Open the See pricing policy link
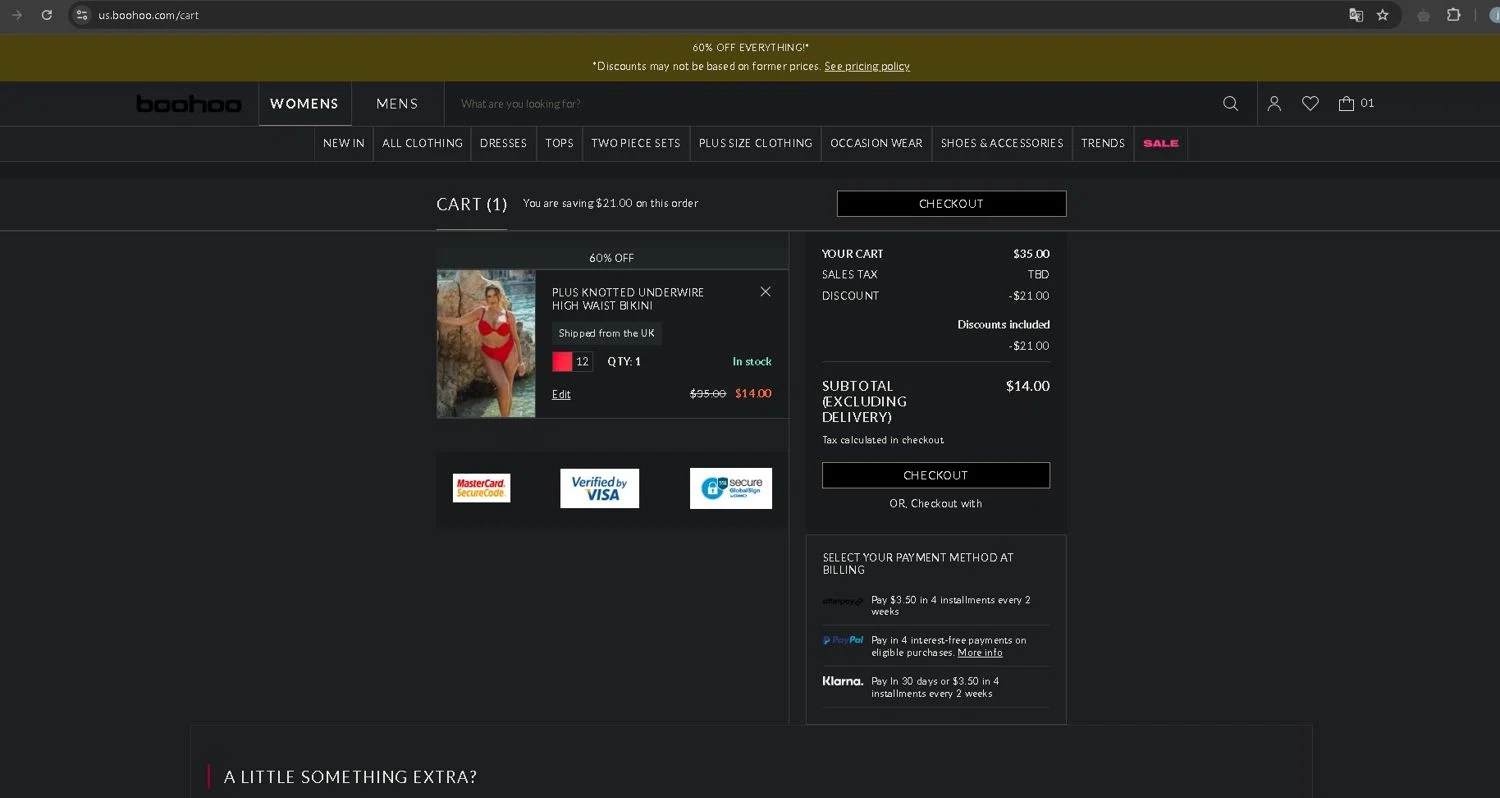 pyautogui.click(x=867, y=66)
